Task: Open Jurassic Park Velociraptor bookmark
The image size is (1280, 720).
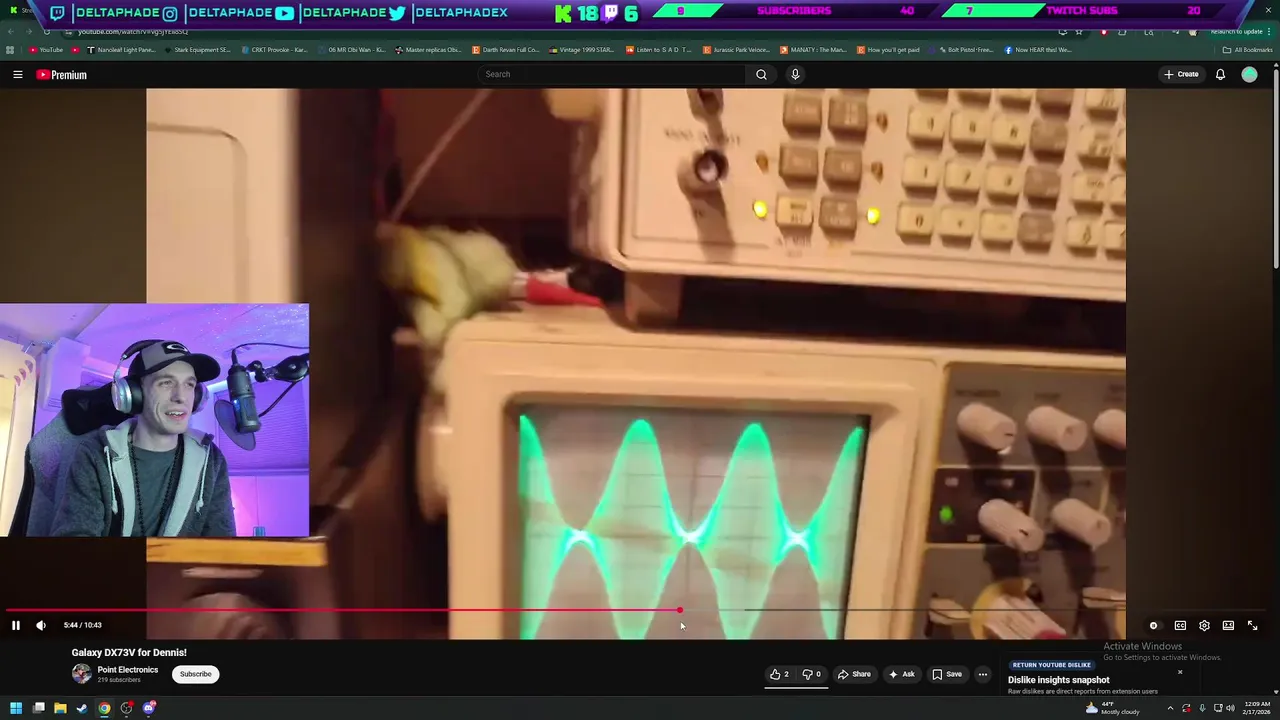Action: (x=736, y=50)
